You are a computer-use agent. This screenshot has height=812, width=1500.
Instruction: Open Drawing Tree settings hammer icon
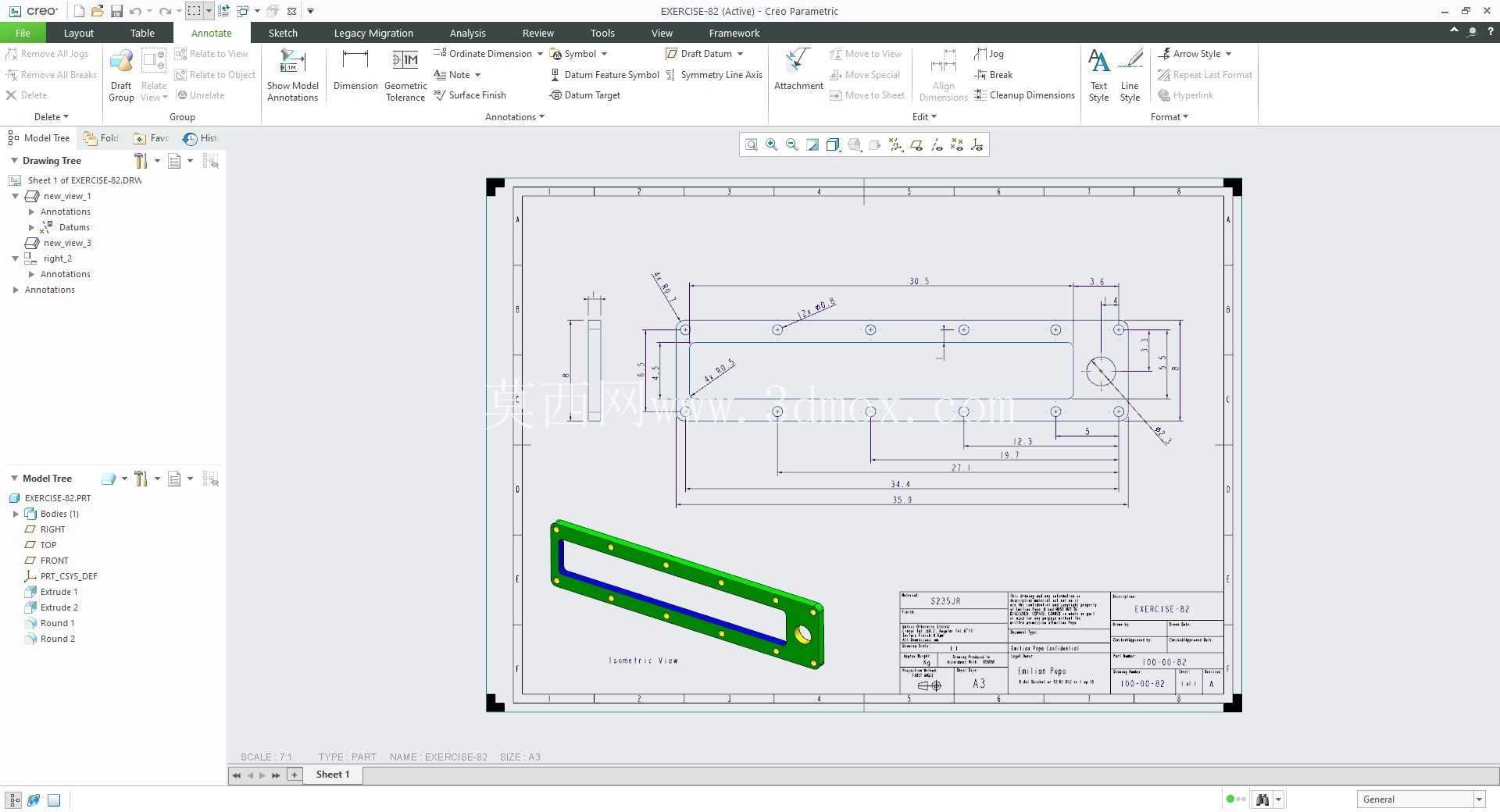tap(141, 161)
